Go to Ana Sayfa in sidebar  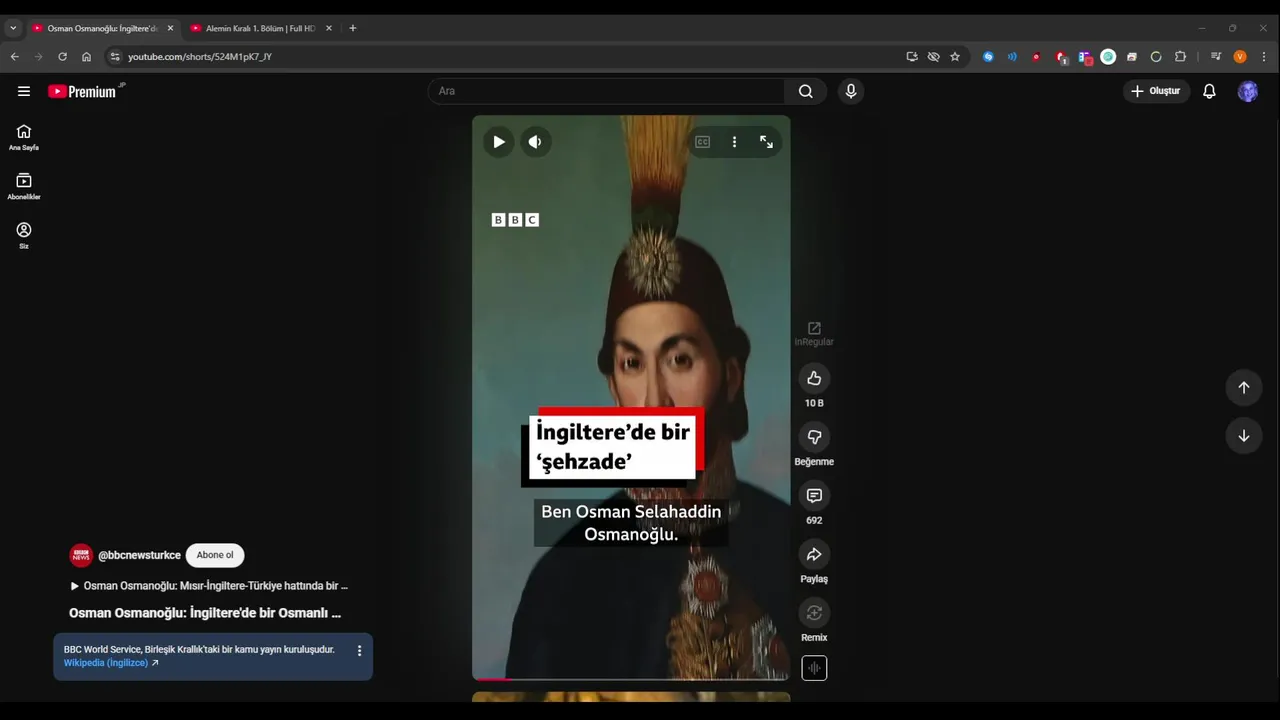click(24, 137)
